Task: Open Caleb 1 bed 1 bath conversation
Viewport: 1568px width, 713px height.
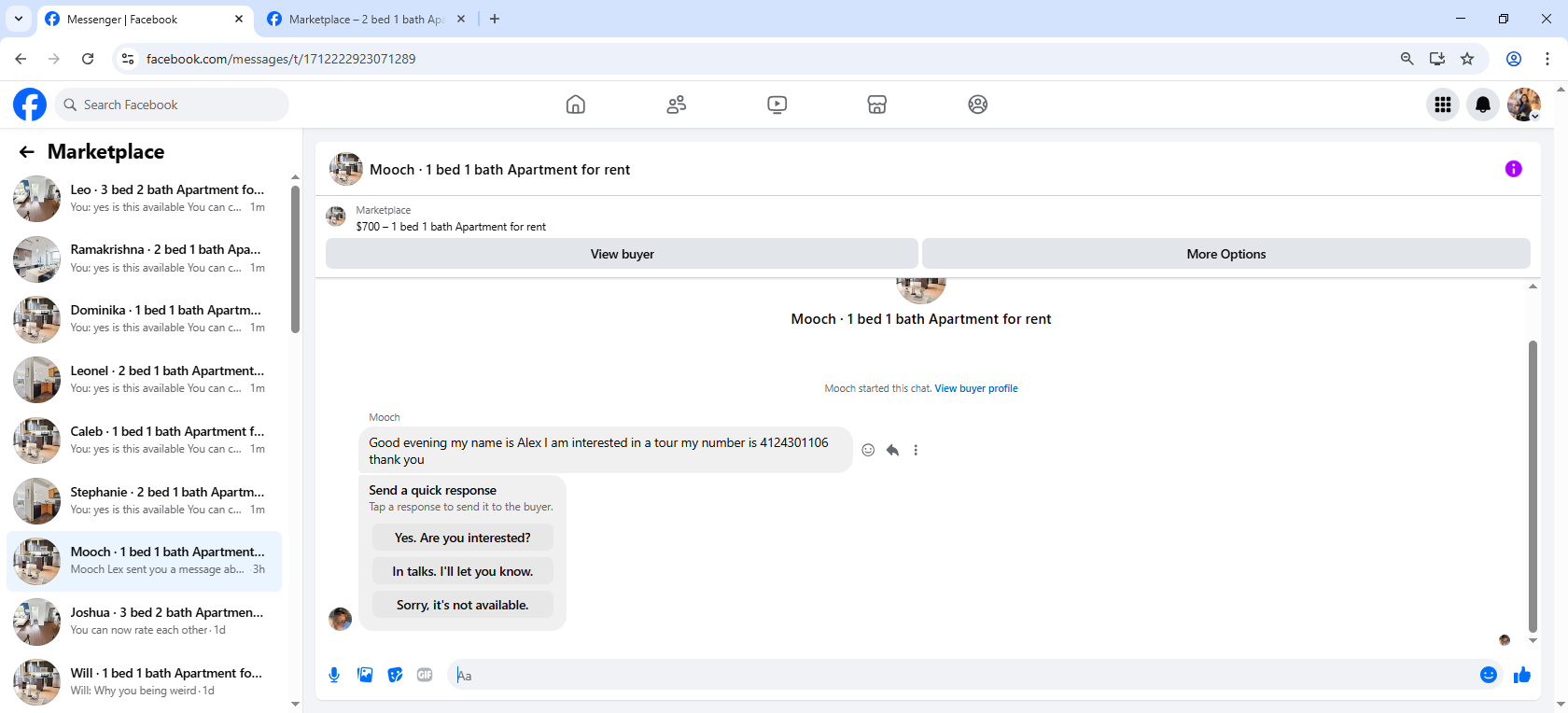Action: pyautogui.click(x=145, y=440)
